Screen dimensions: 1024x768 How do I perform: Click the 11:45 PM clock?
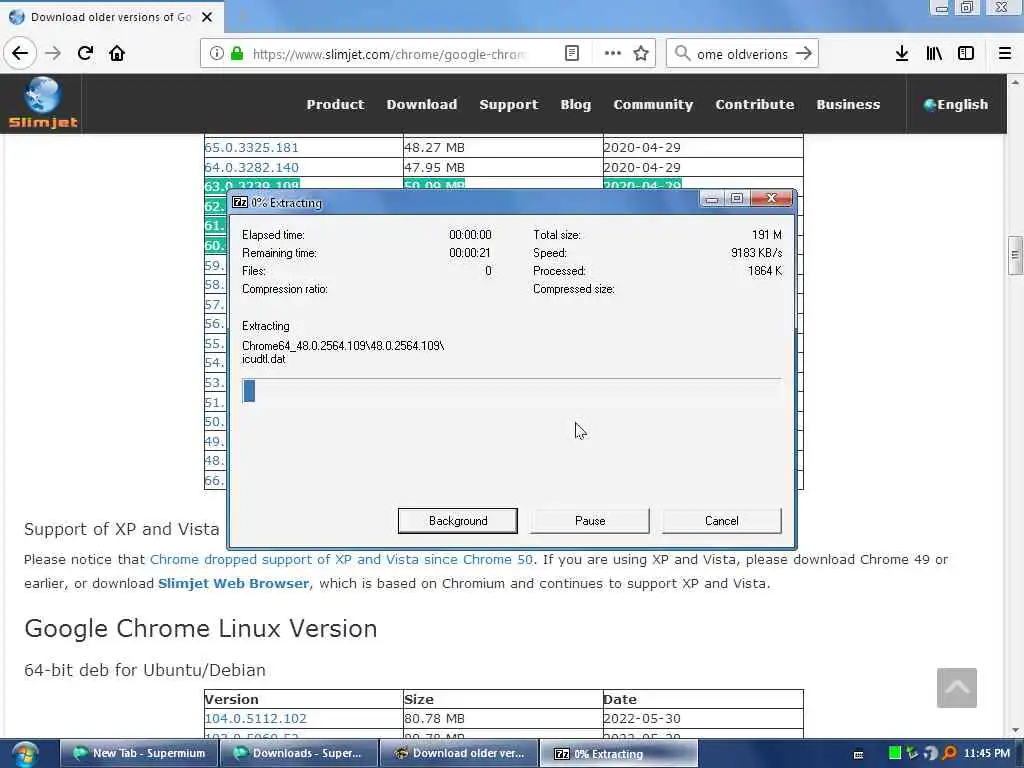(x=987, y=753)
